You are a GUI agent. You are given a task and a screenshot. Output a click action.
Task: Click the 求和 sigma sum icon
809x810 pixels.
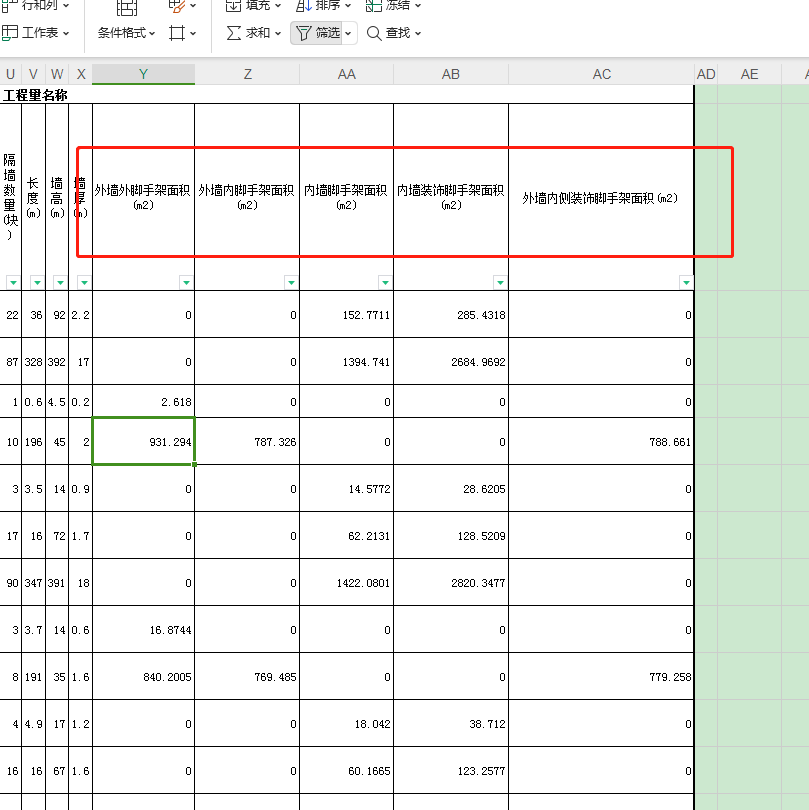(x=234, y=33)
